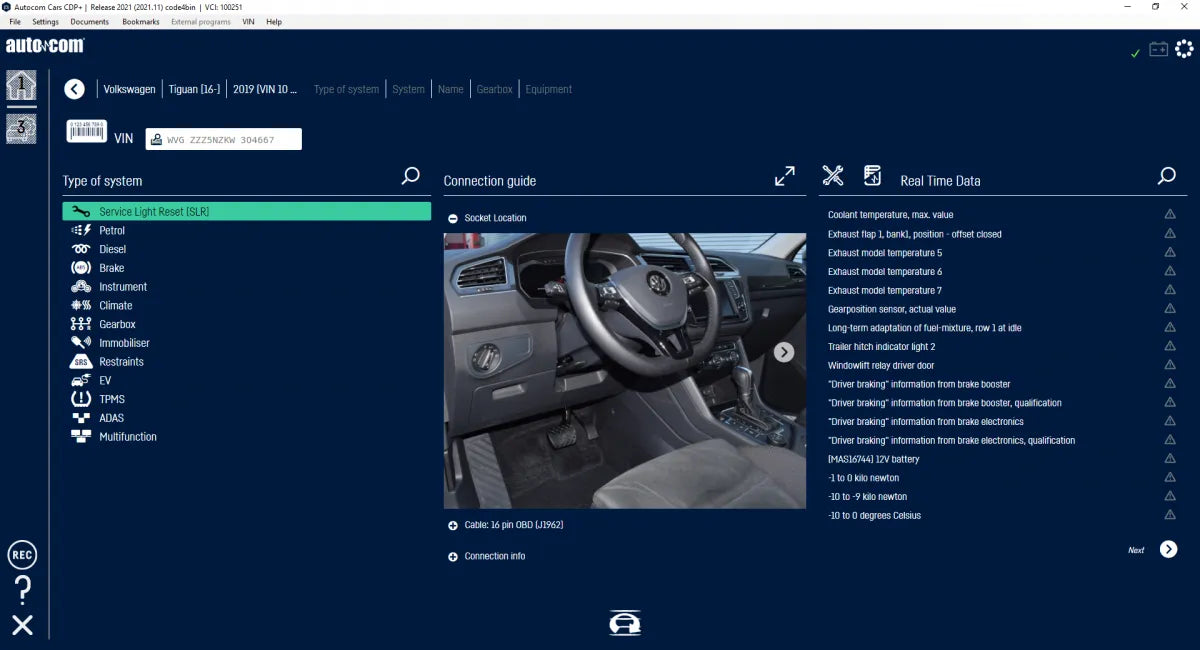Click the Next button for real time data

pos(1167,549)
